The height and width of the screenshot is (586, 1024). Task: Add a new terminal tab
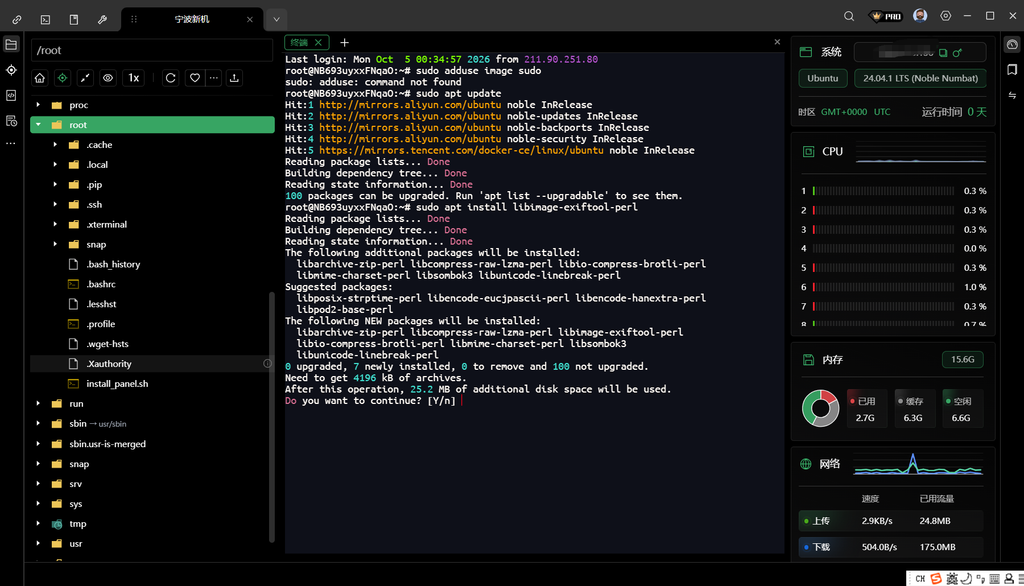[344, 42]
